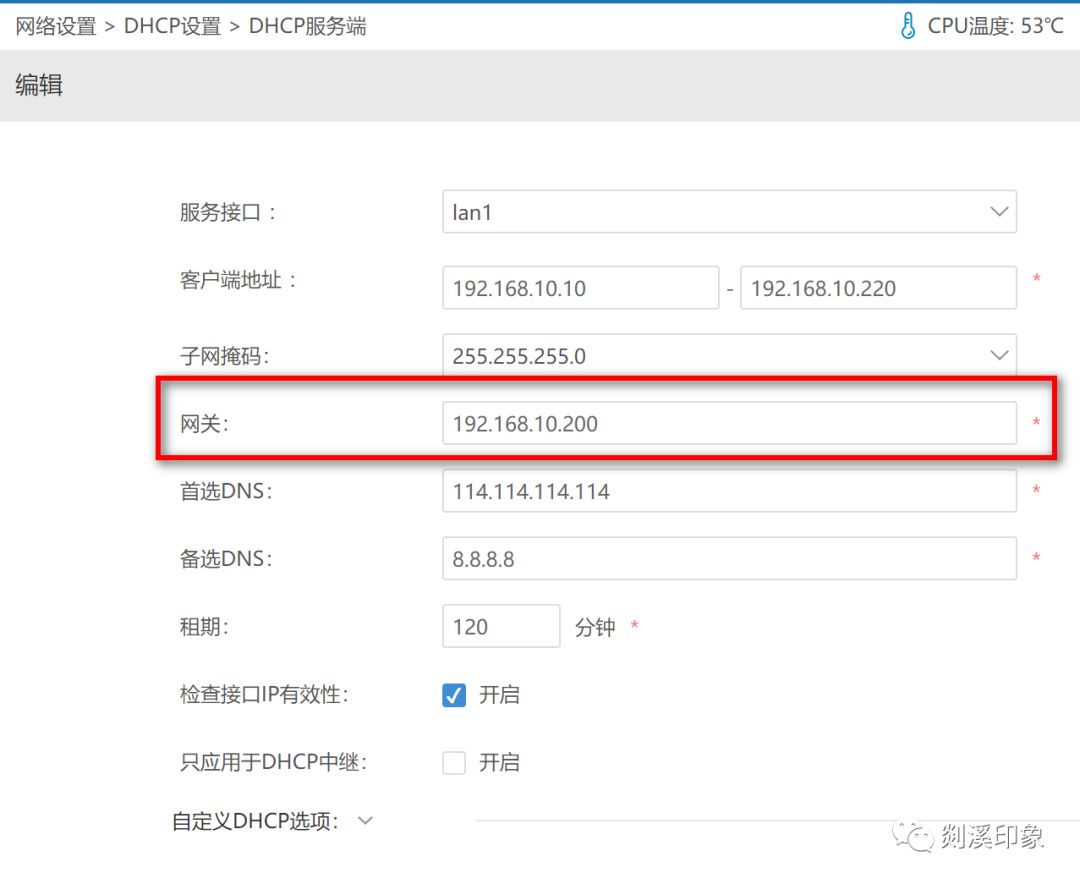The image size is (1080, 884).
Task: Enable the 只应用于DHCP中继 checkbox
Action: (454, 763)
